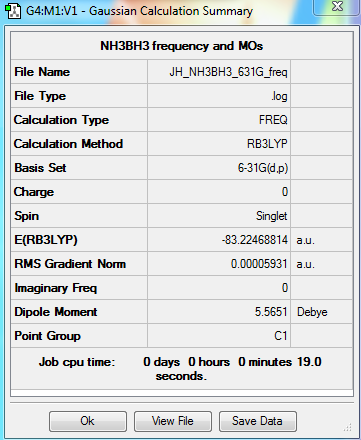Open the log with View File
361x440 pixels.
[x=173, y=421]
